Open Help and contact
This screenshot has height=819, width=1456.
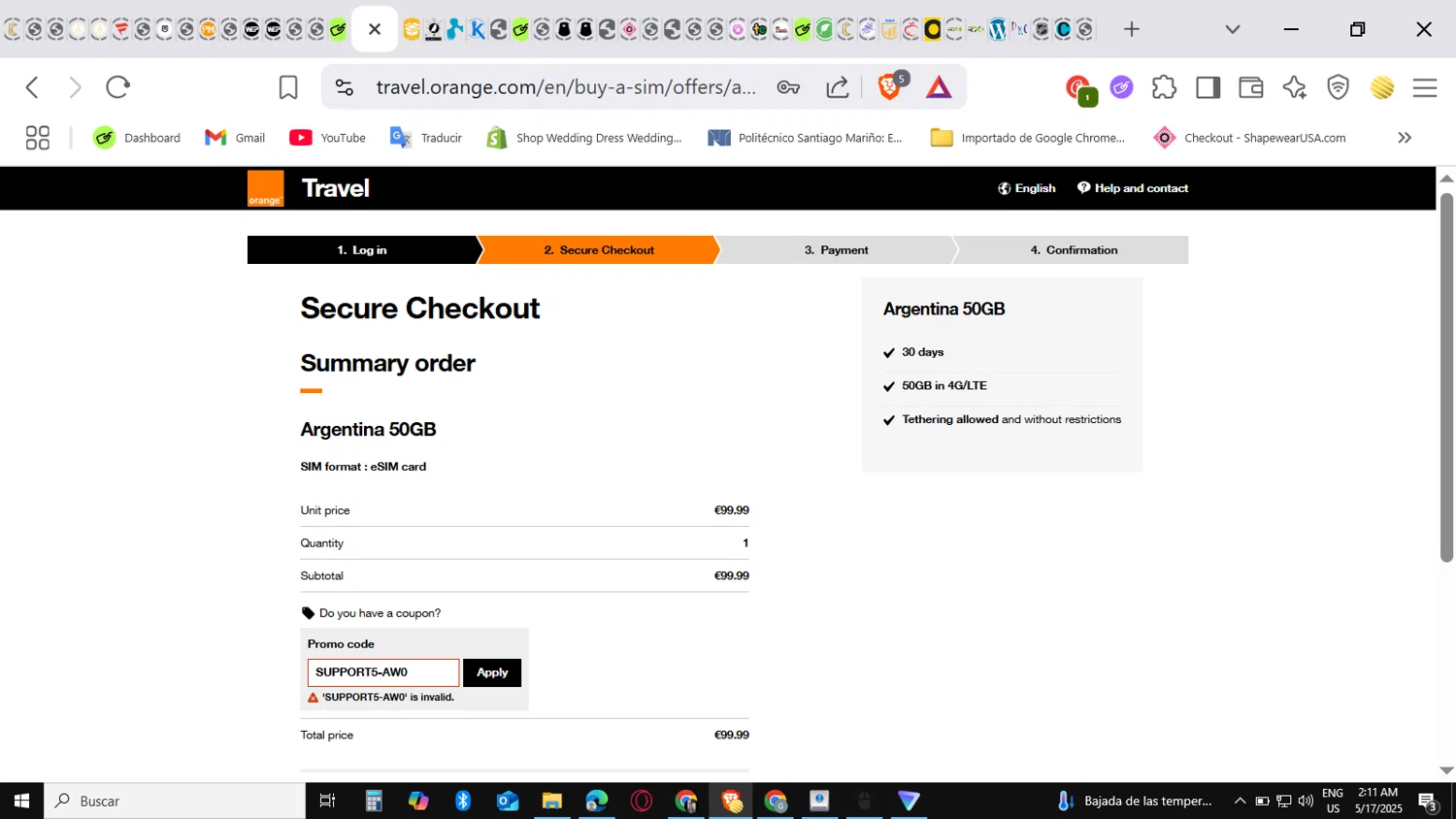1132,188
